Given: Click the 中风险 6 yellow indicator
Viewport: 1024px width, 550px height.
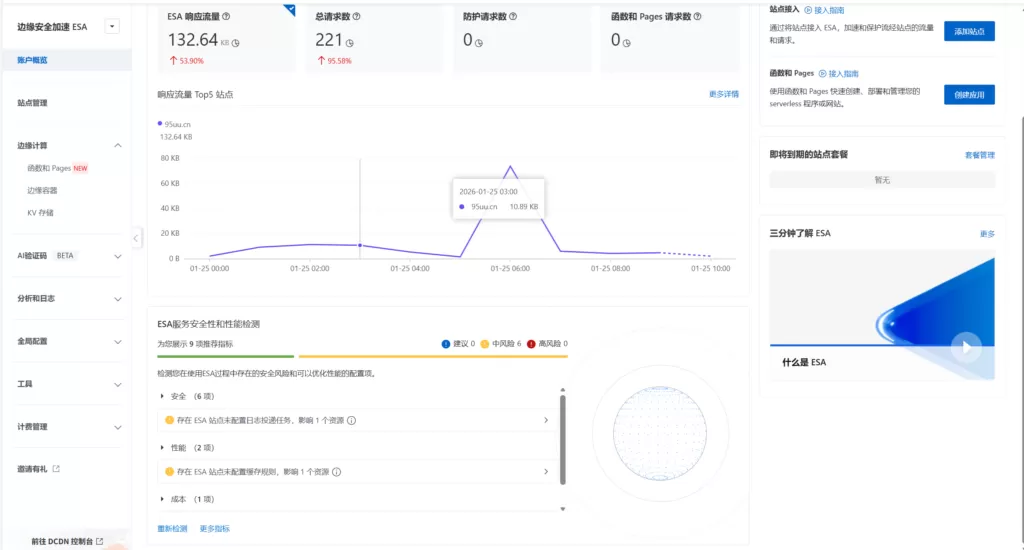Looking at the screenshot, I should point(500,344).
